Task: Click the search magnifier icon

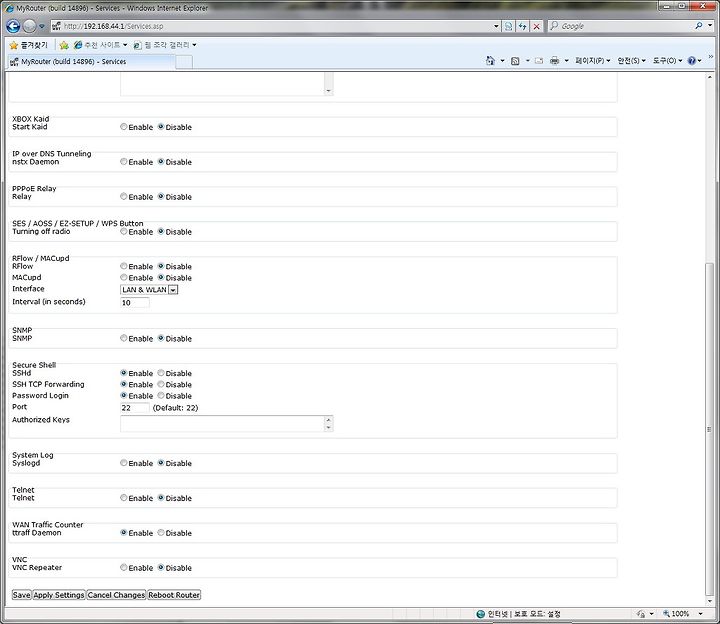Action: pos(699,26)
